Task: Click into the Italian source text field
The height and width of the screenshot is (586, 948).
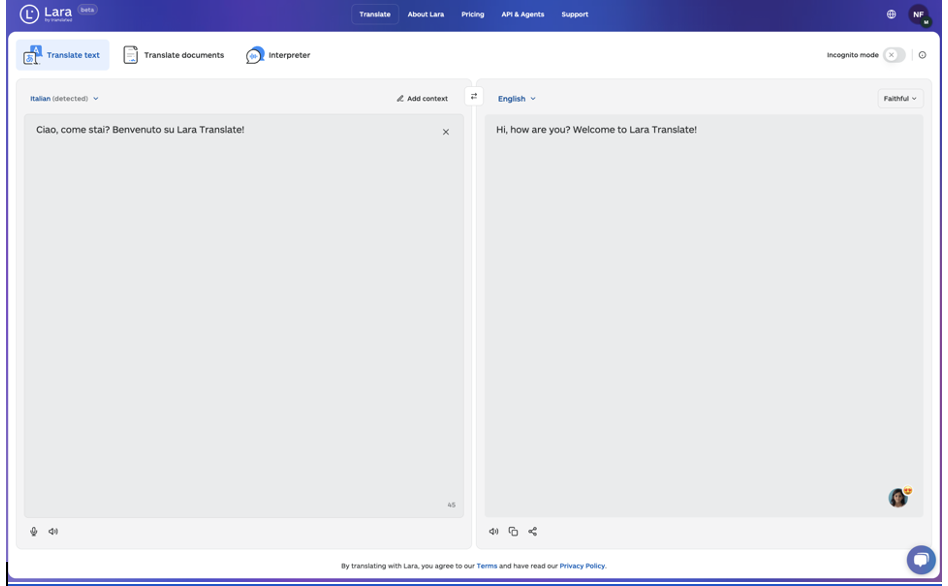Action: [244, 316]
